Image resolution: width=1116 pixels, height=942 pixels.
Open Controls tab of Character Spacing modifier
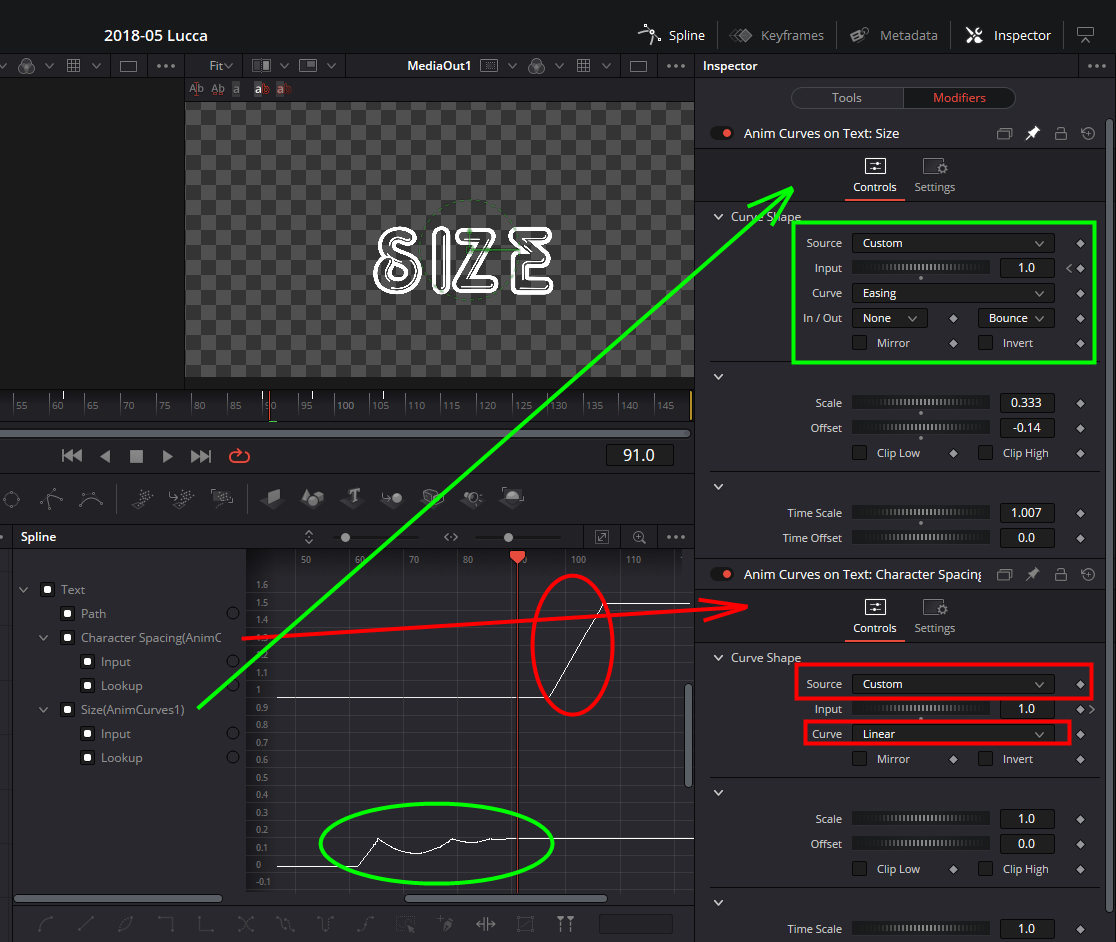pyautogui.click(x=875, y=617)
